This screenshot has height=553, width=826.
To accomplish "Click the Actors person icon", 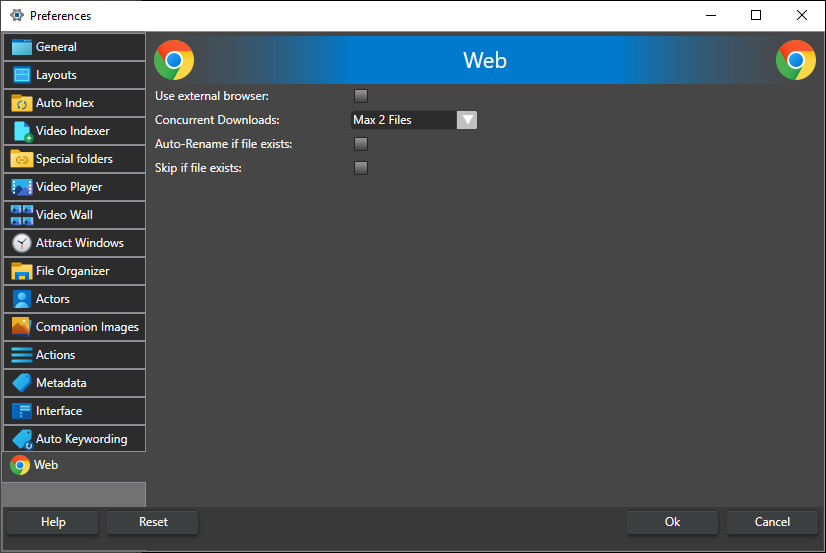I will click(x=21, y=299).
